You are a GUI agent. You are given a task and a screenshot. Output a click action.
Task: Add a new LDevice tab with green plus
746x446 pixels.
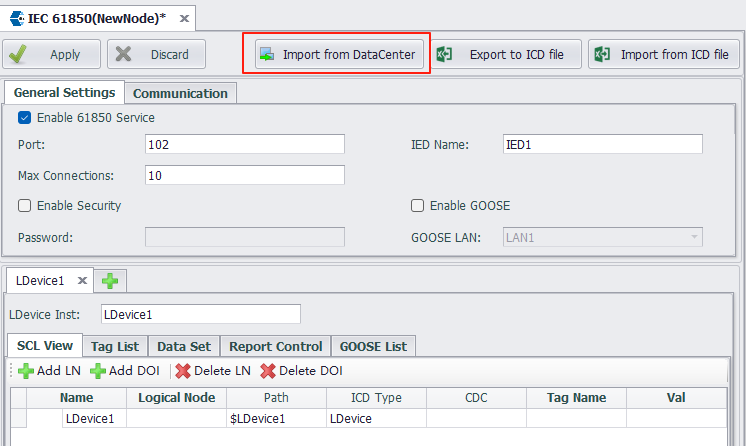(x=110, y=281)
